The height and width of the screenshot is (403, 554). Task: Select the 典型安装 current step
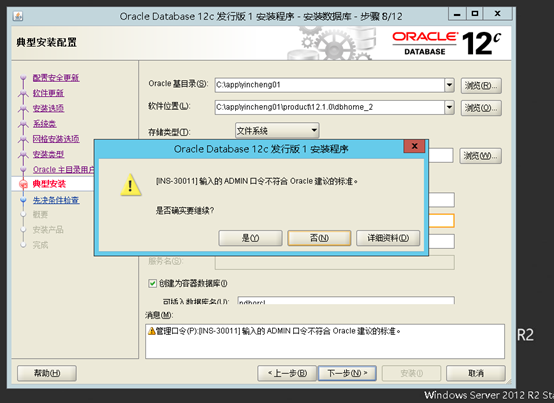pyautogui.click(x=49, y=184)
